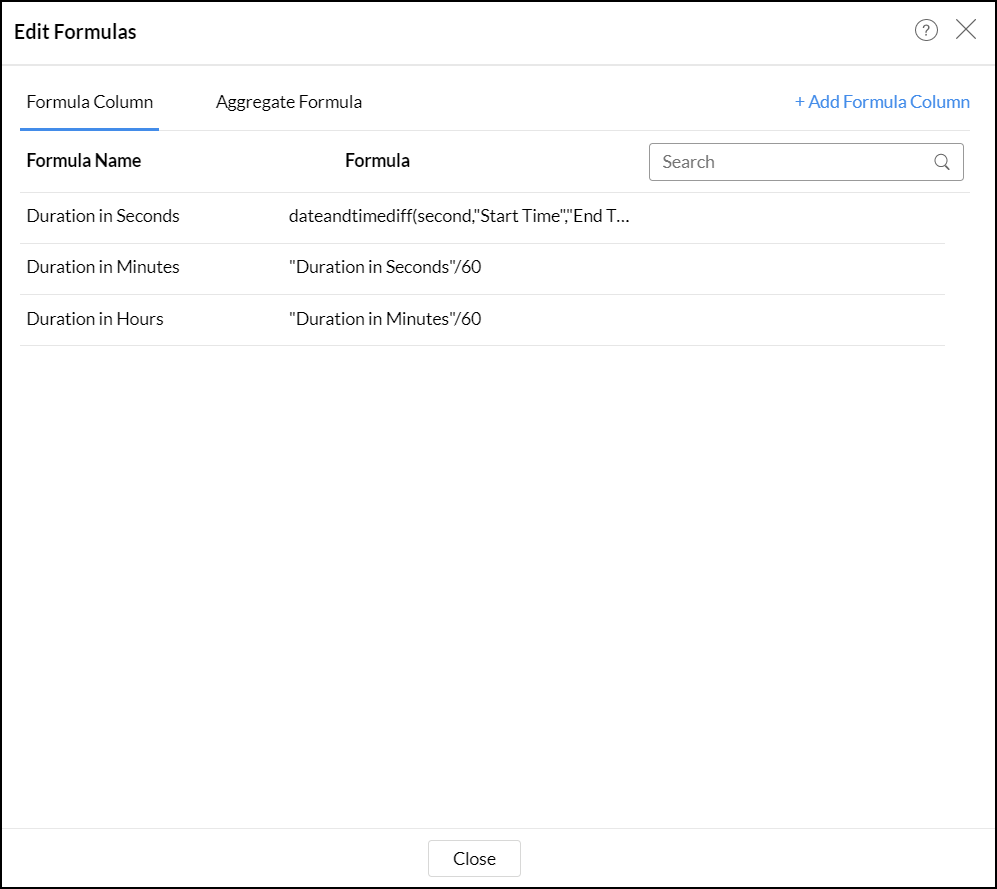Click the "Duration in Seconds"/60 formula text
The image size is (997, 889).
(386, 267)
